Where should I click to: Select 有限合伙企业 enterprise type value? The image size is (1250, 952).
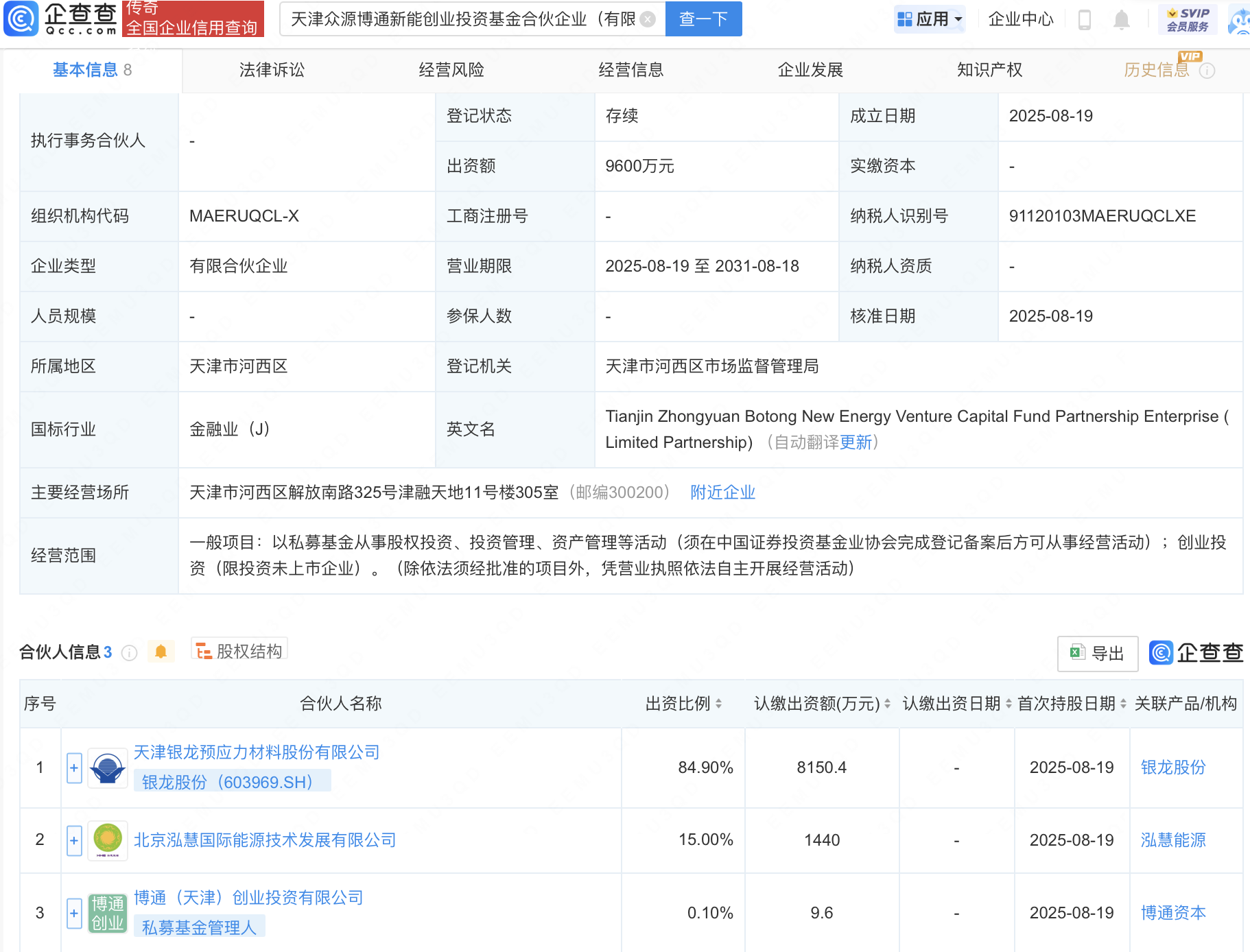[239, 266]
